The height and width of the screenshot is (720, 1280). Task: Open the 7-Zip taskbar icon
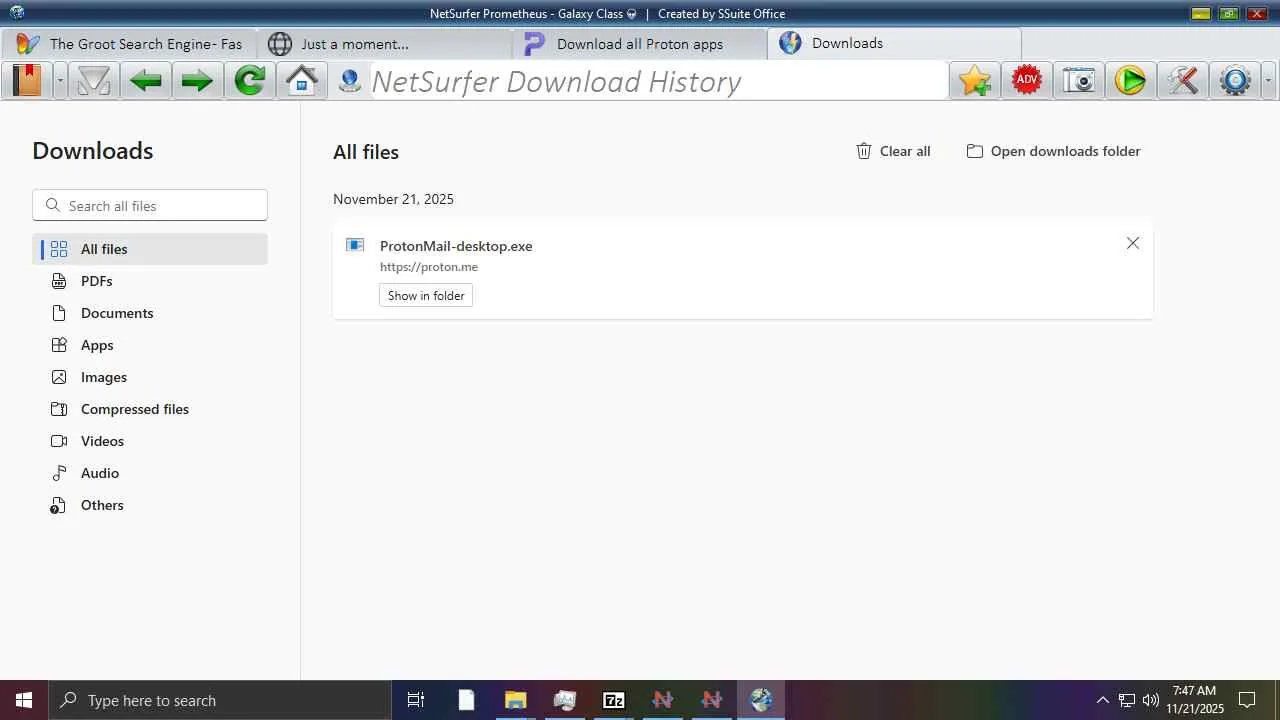click(614, 700)
